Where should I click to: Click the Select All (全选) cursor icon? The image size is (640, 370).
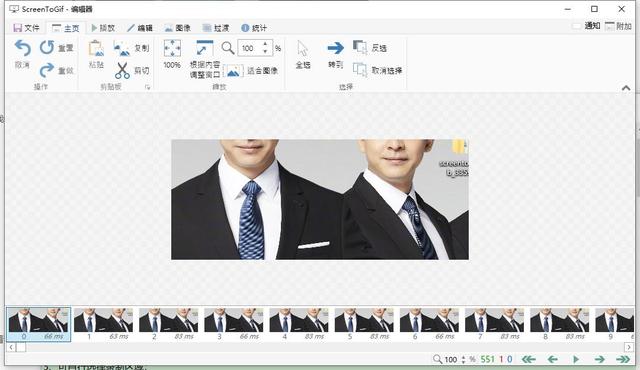click(302, 49)
